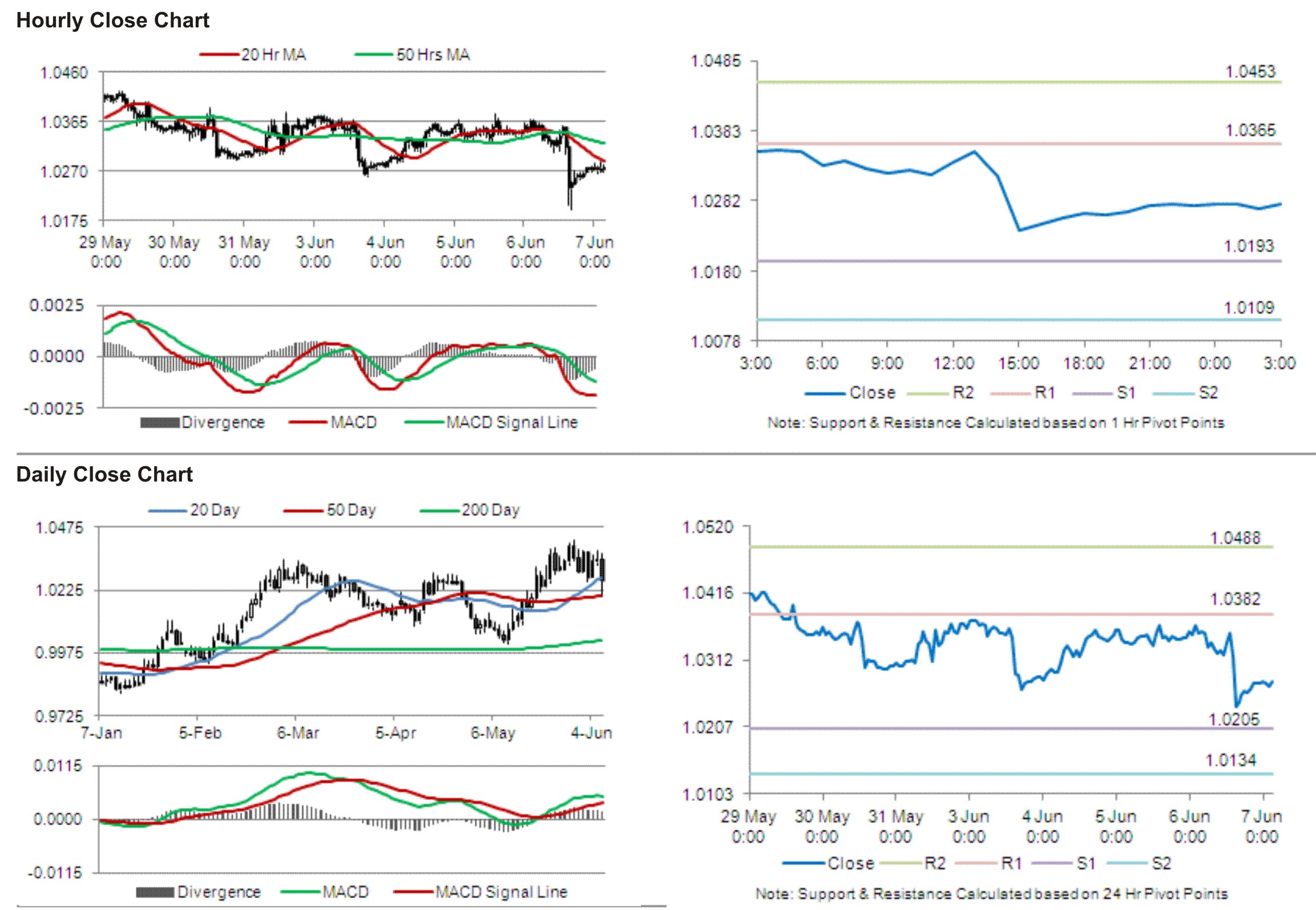1316x910 pixels.
Task: Select the '50 Hrs MA' legend entry
Action: 412,55
